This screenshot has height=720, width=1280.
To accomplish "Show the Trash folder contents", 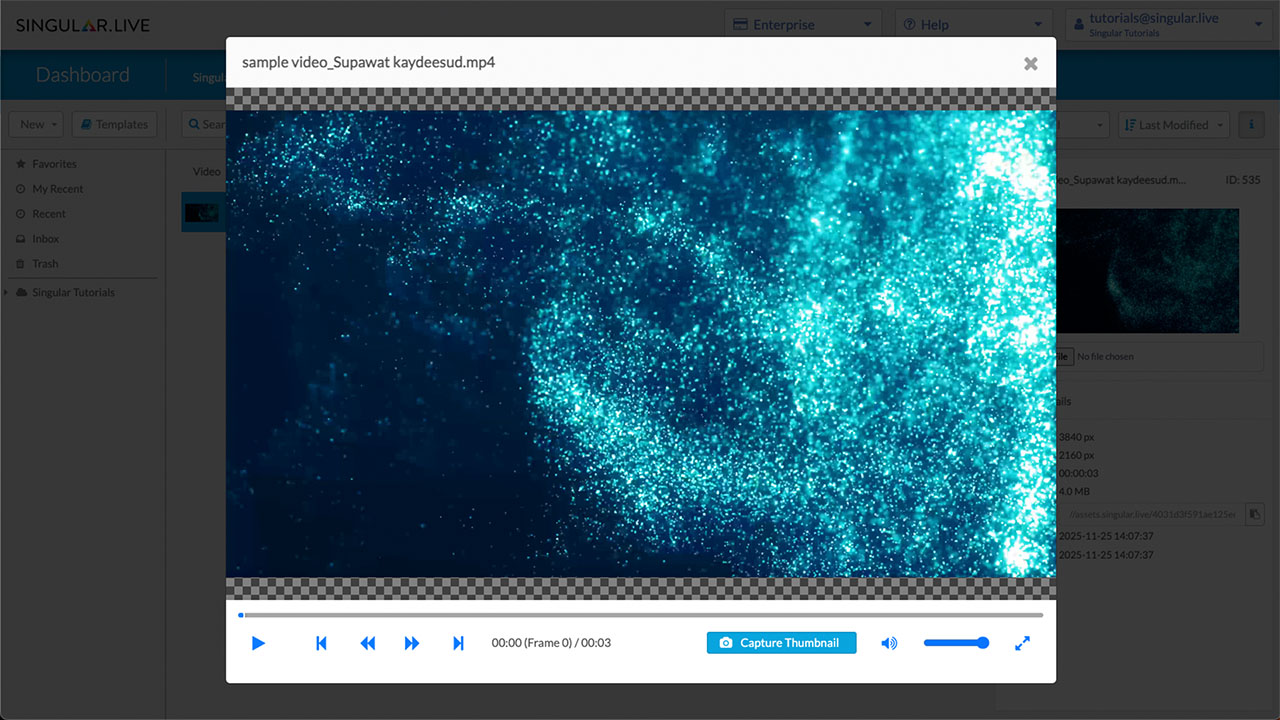I will coord(44,263).
